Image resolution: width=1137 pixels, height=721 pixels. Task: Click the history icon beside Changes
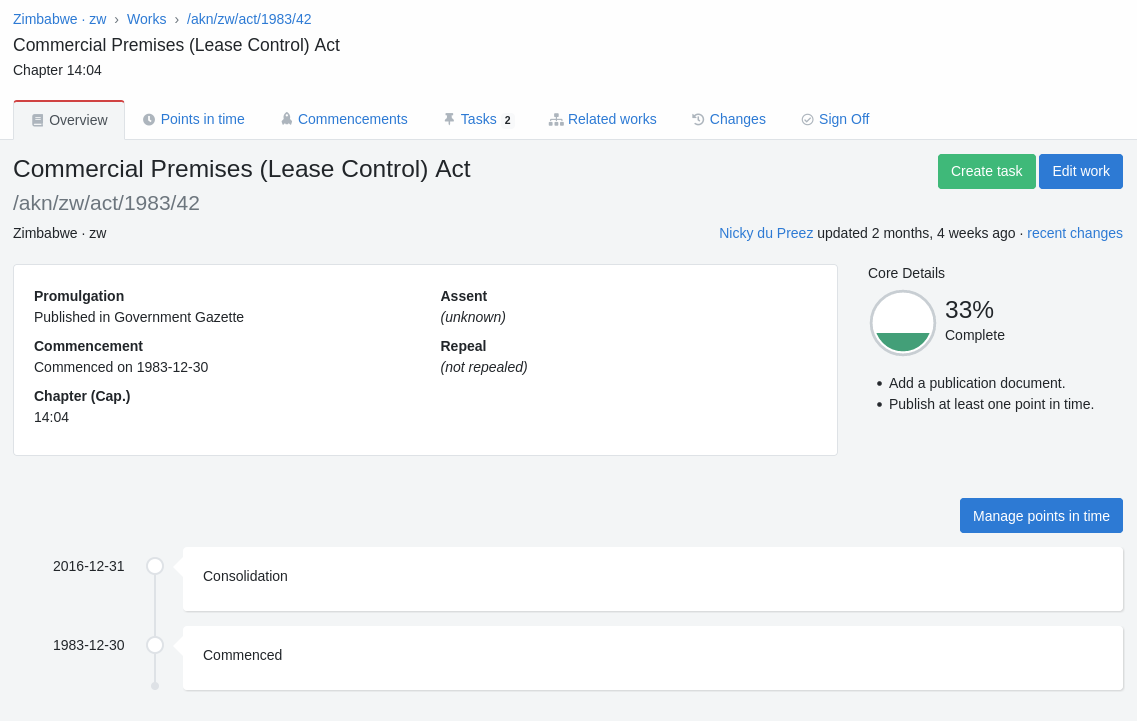[698, 119]
